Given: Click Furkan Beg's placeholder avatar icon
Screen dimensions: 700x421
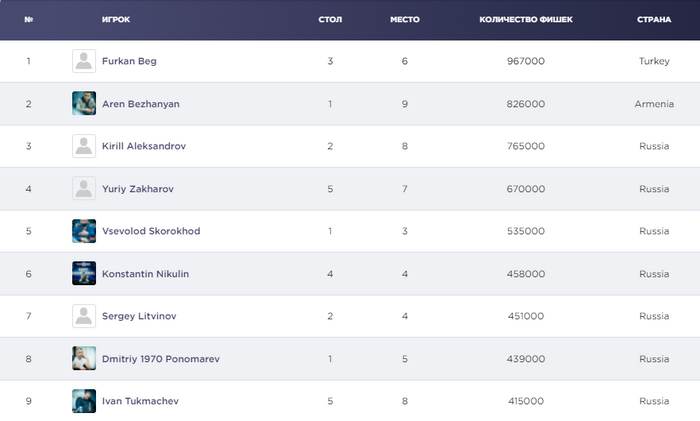Looking at the screenshot, I should [84, 61].
